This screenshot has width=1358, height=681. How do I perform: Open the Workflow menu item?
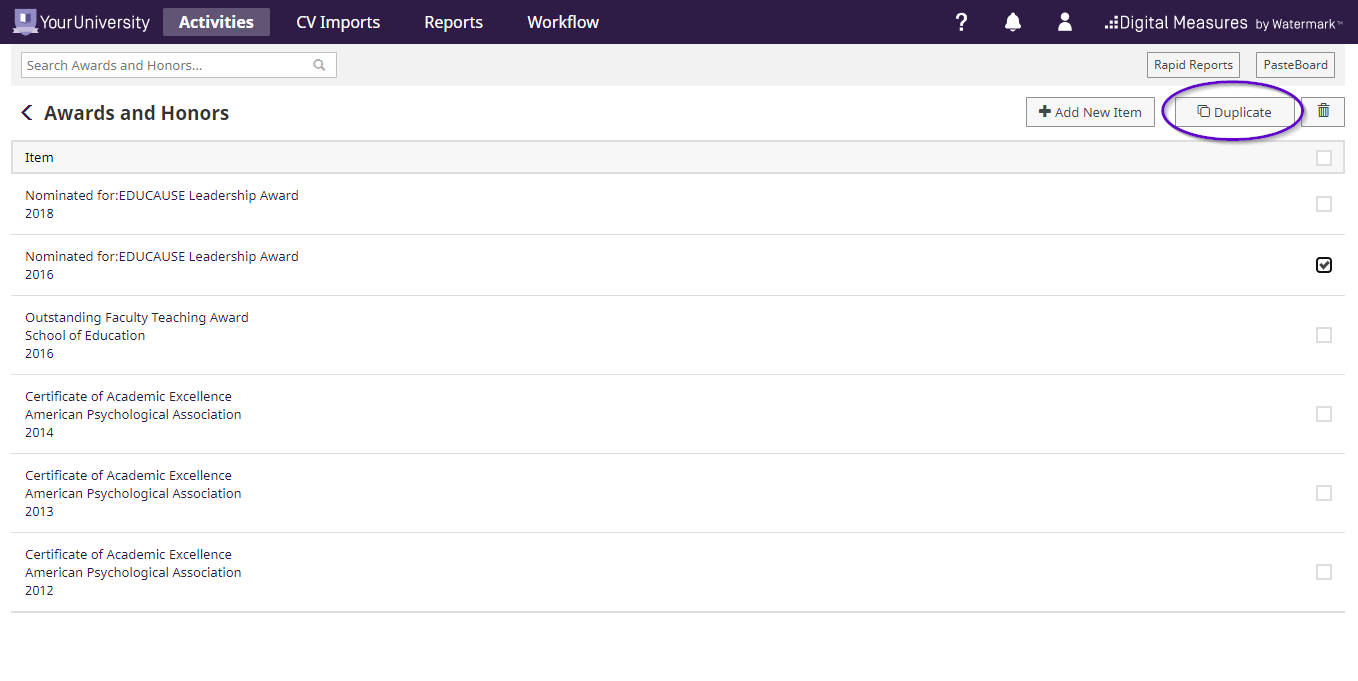(x=563, y=22)
